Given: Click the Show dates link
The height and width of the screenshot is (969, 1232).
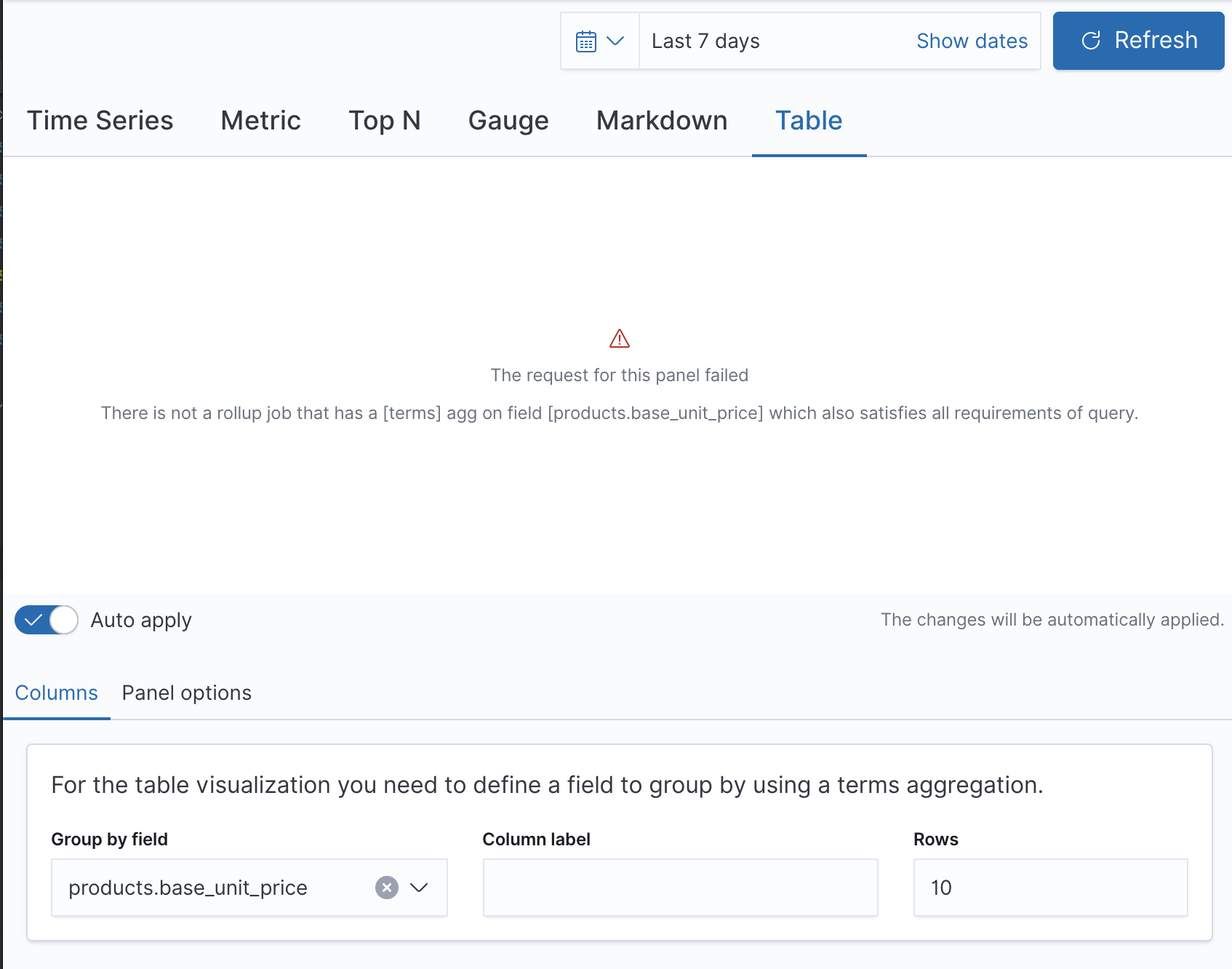Looking at the screenshot, I should coord(972,41).
